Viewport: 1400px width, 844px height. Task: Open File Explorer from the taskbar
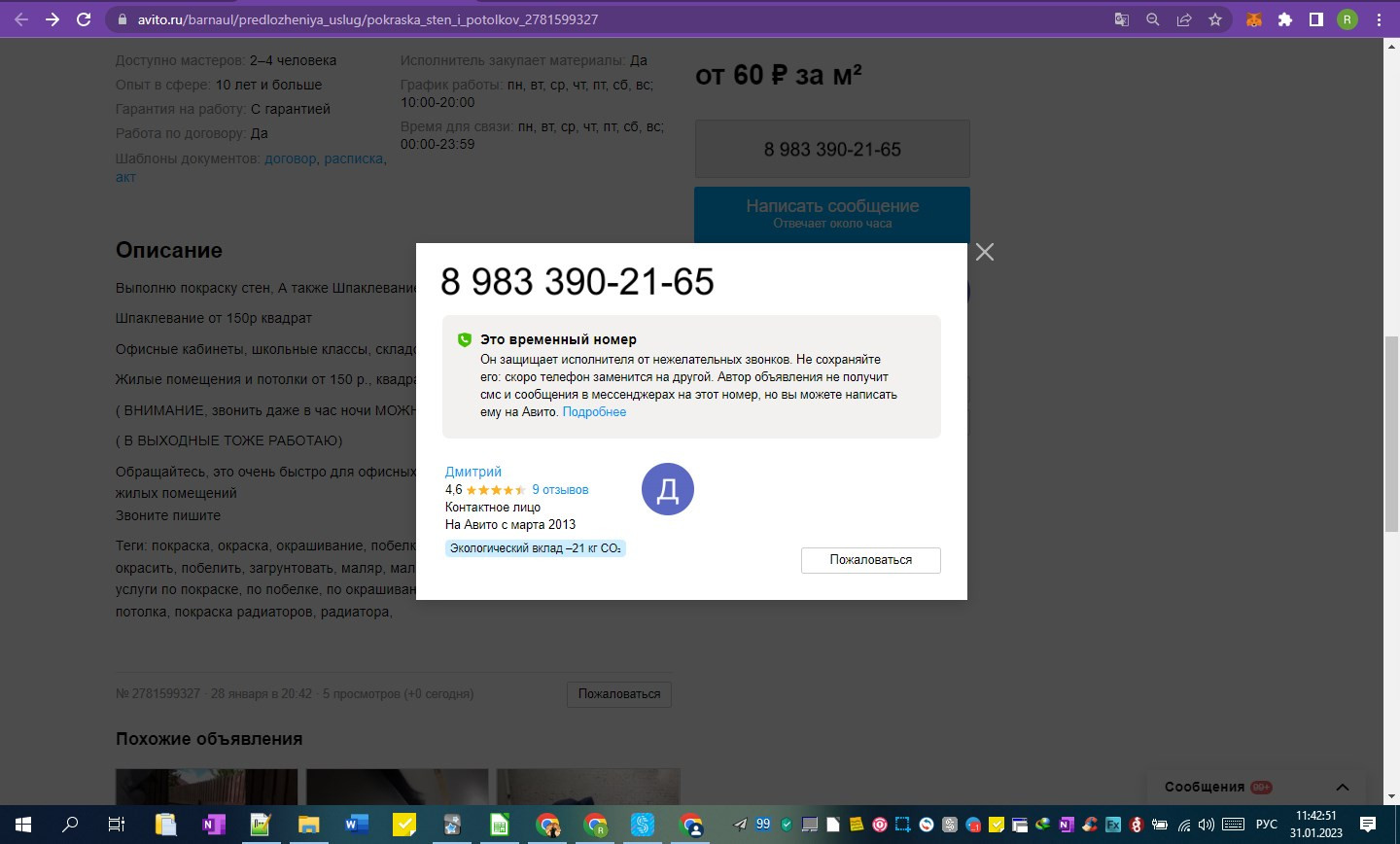[x=308, y=825]
